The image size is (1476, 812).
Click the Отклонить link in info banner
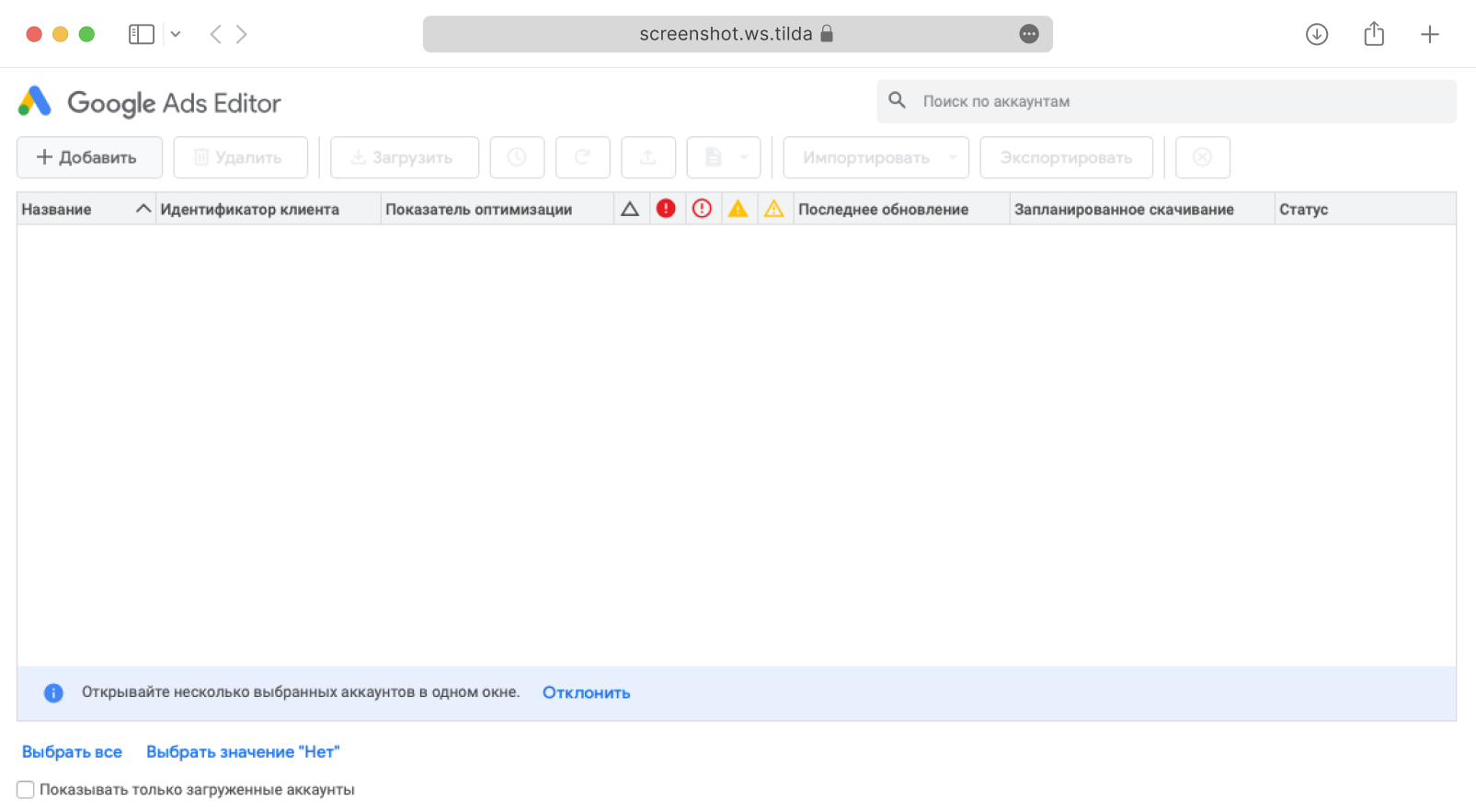point(586,692)
